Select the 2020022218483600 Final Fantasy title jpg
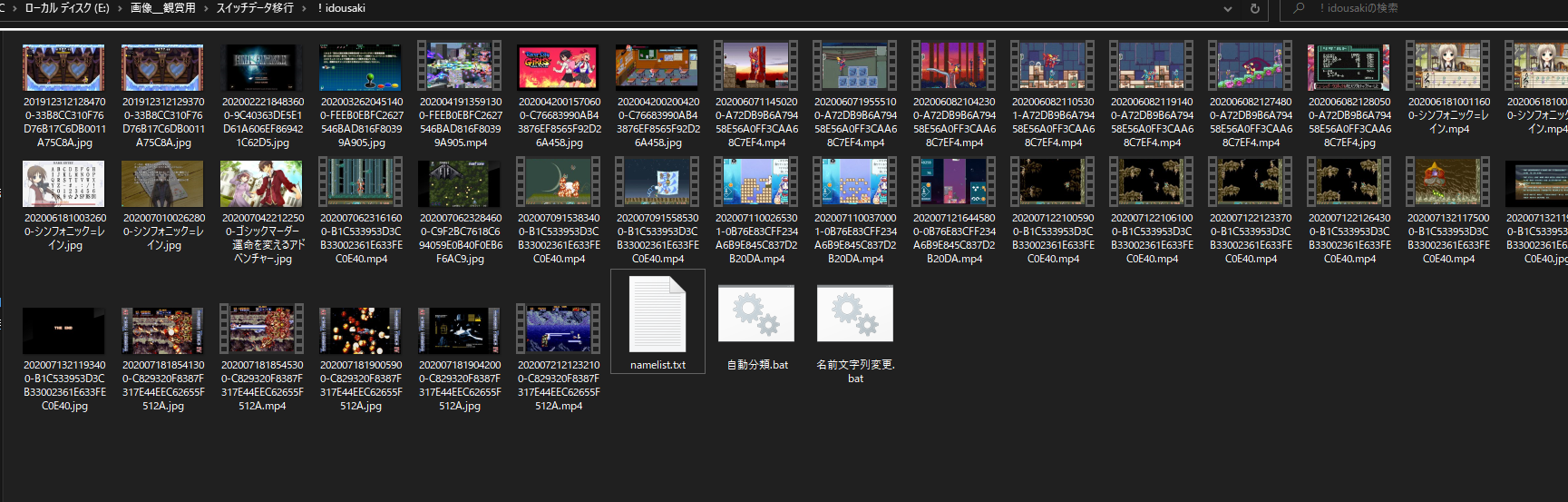1568x502 pixels. [262, 67]
